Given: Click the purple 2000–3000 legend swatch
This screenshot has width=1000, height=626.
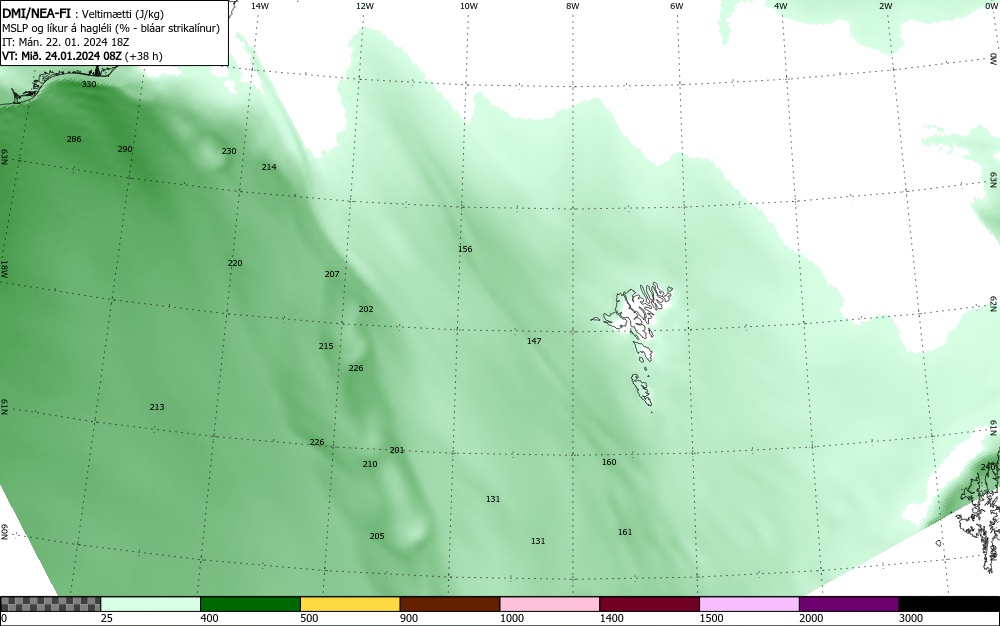Looking at the screenshot, I should [x=849, y=604].
